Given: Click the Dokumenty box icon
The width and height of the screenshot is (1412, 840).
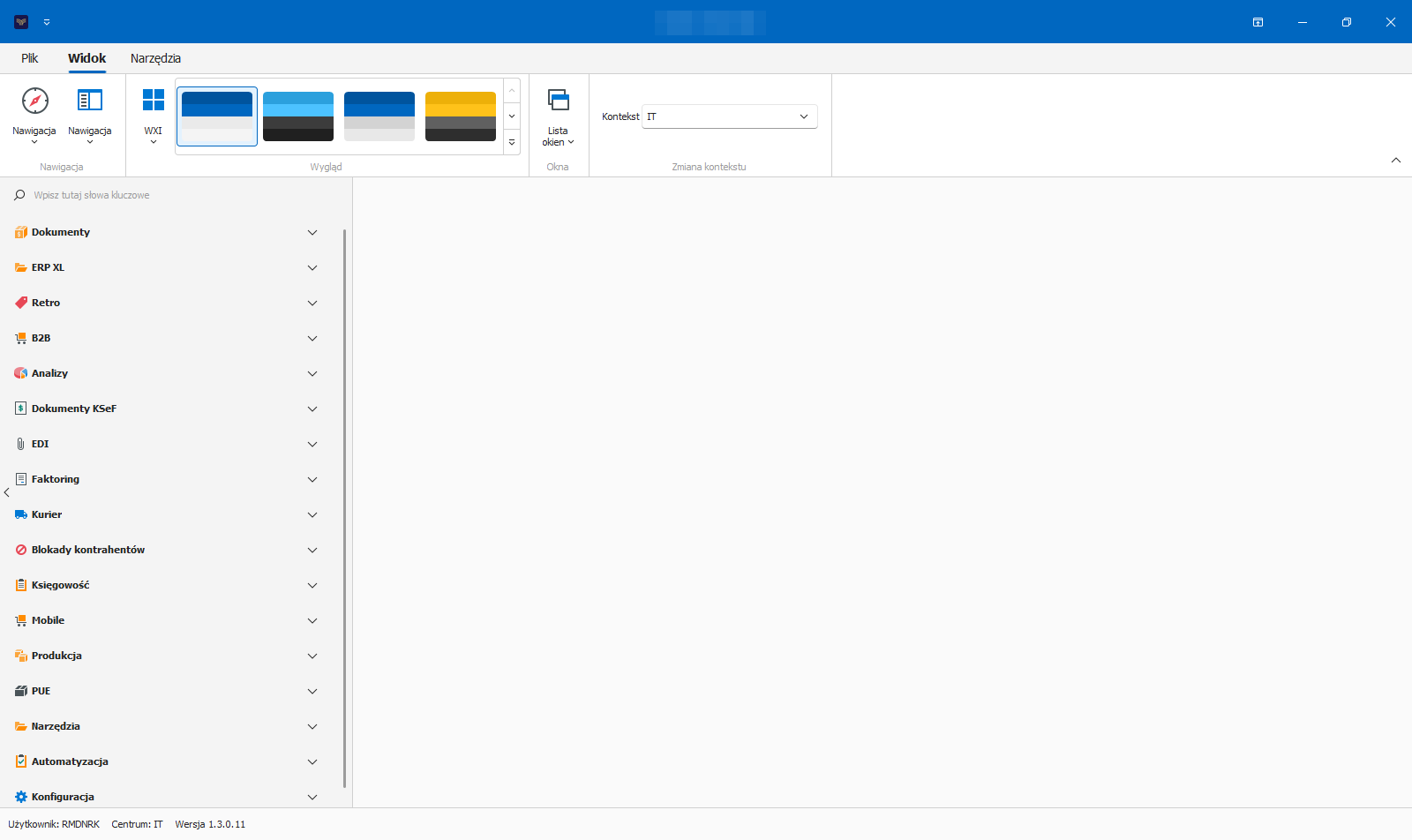Looking at the screenshot, I should point(21,232).
